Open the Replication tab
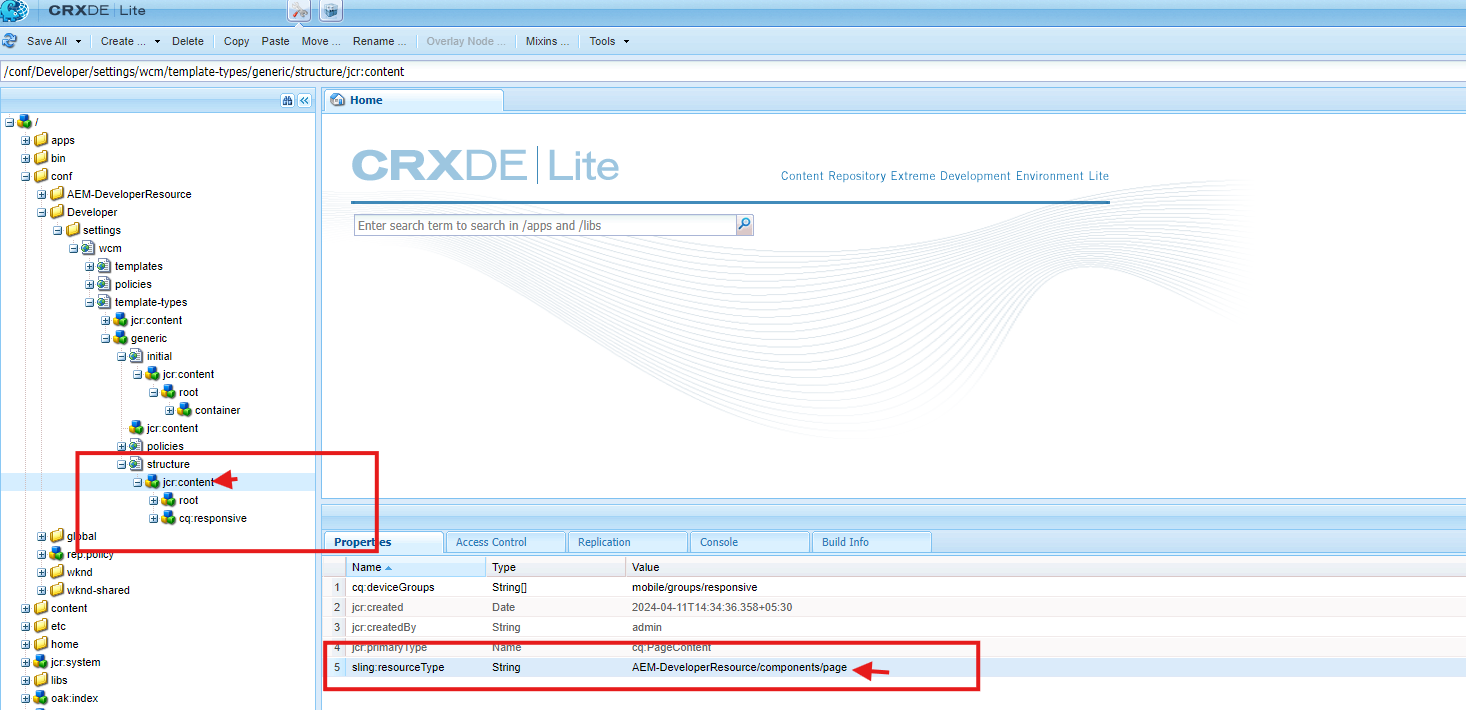Viewport: 1466px width, 710px height. click(x=604, y=542)
